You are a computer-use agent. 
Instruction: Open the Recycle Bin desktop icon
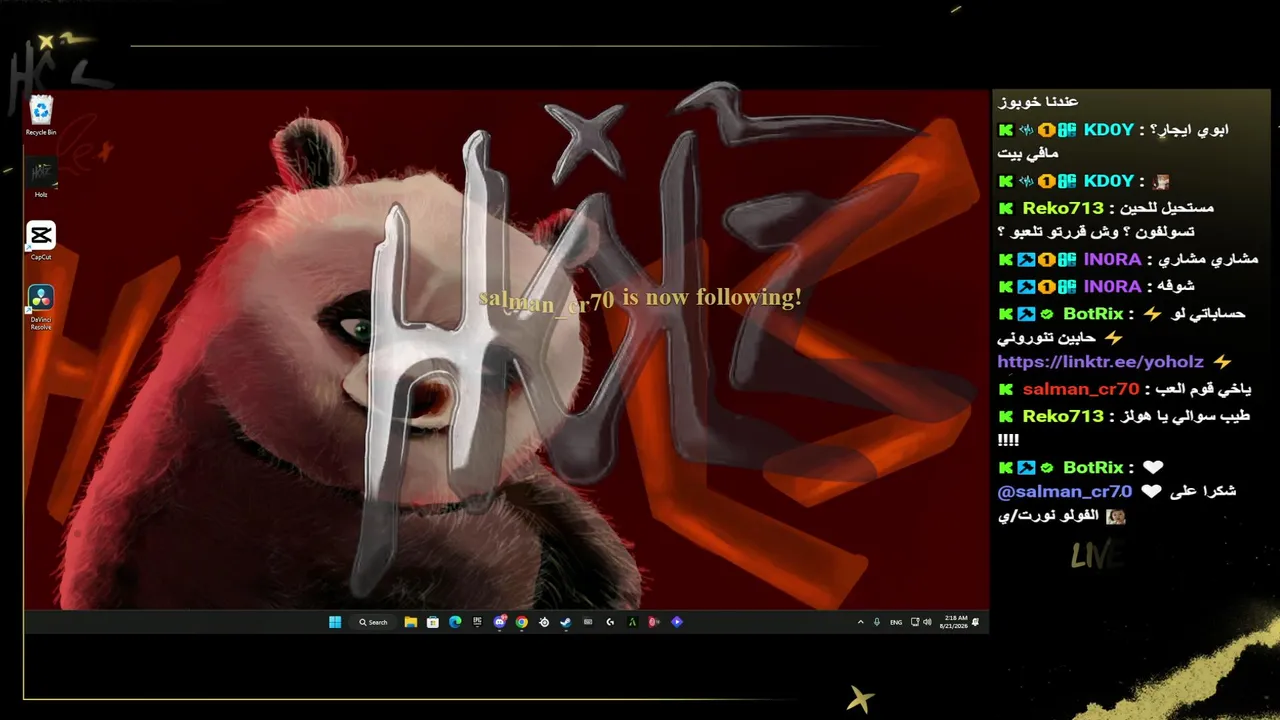[41, 115]
